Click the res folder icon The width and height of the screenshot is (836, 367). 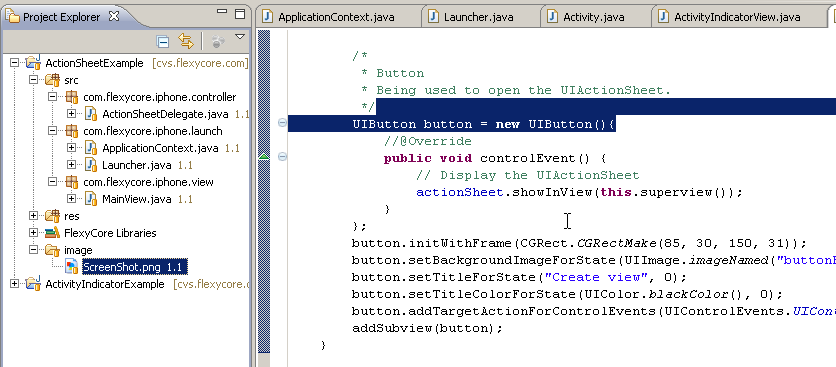click(x=52, y=216)
